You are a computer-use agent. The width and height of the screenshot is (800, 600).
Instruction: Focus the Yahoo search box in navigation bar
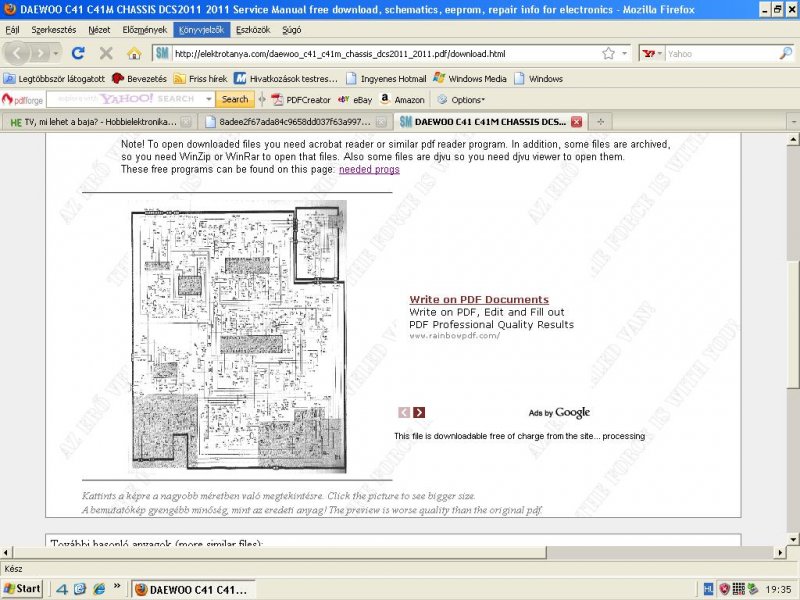[x=721, y=53]
